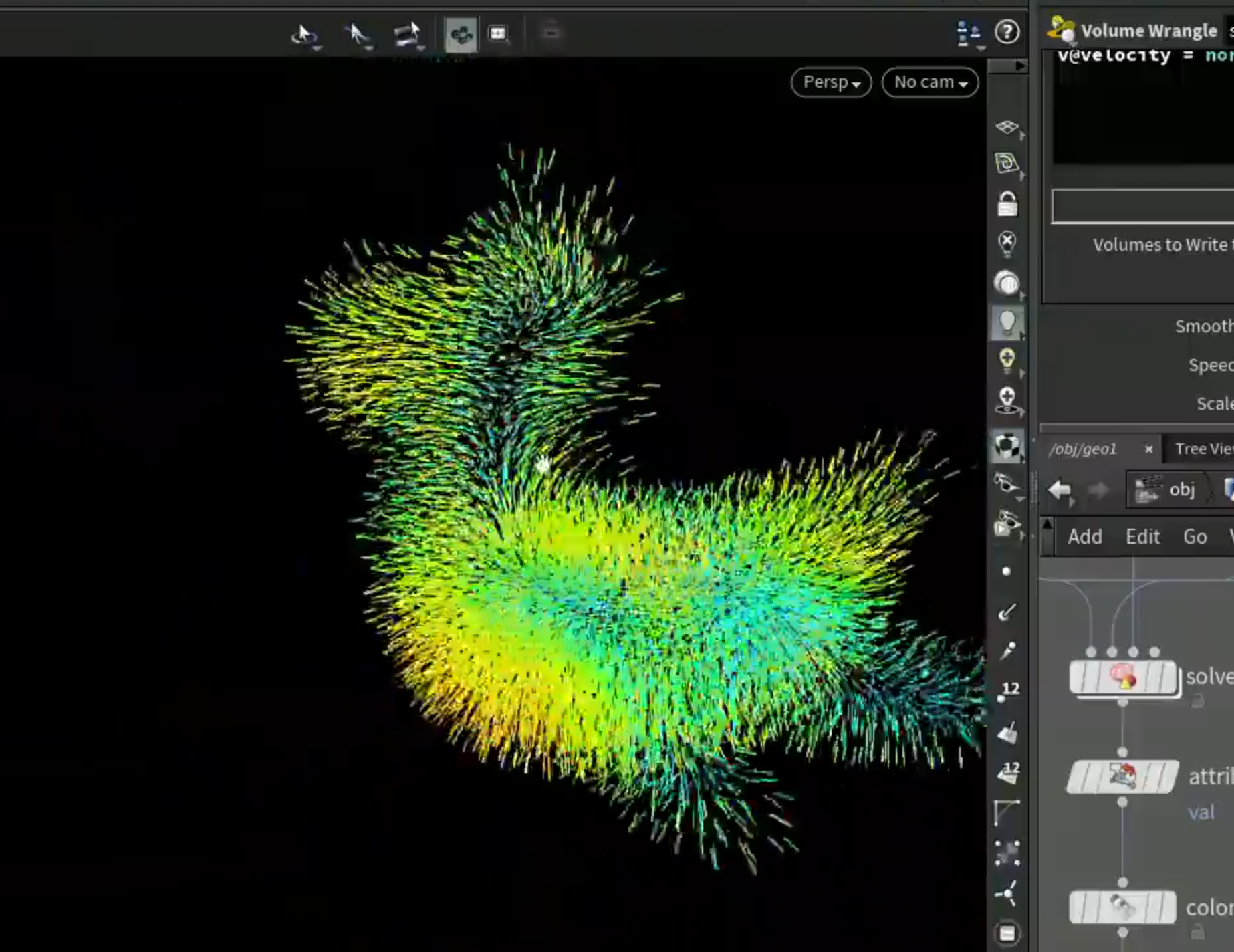This screenshot has height=952, width=1234.
Task: Toggle primitive hulls corner icon
Action: (1007, 812)
